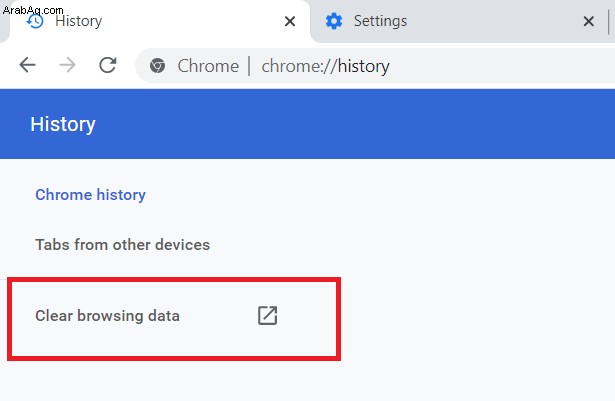
Task: Reload the chrome://history page
Action: 108,65
